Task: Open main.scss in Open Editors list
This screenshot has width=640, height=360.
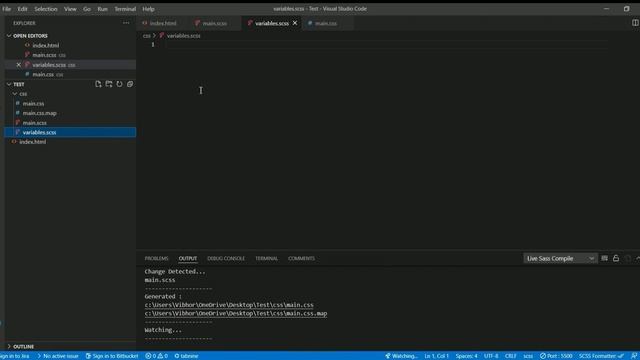Action: (x=70, y=55)
